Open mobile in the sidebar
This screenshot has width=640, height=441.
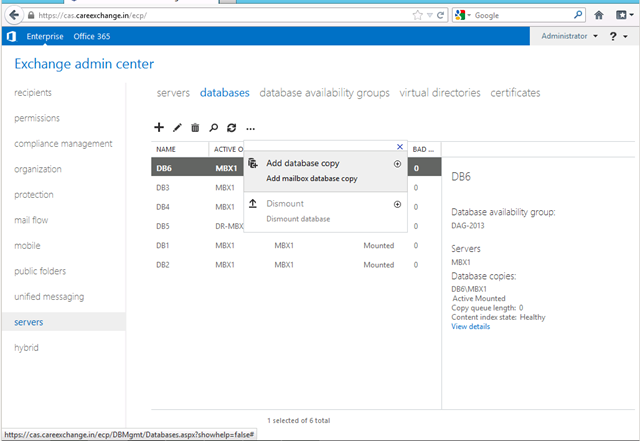(x=27, y=246)
